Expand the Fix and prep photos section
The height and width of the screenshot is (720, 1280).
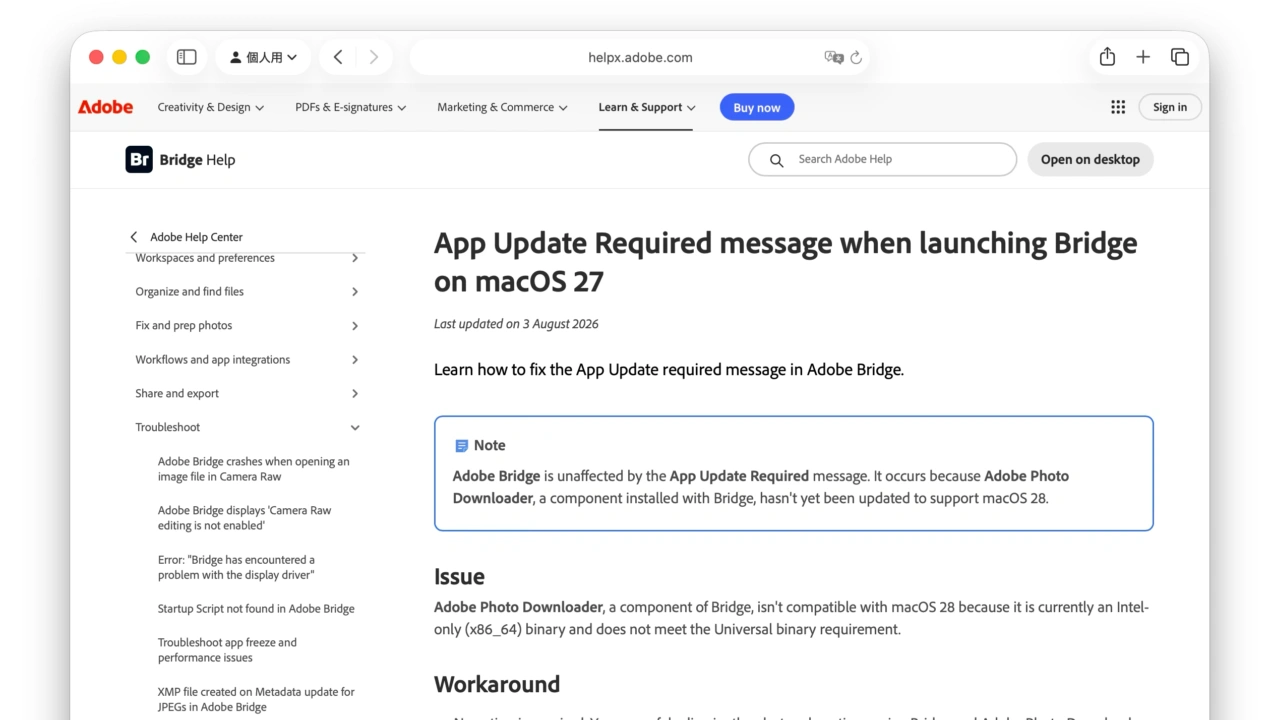point(247,326)
